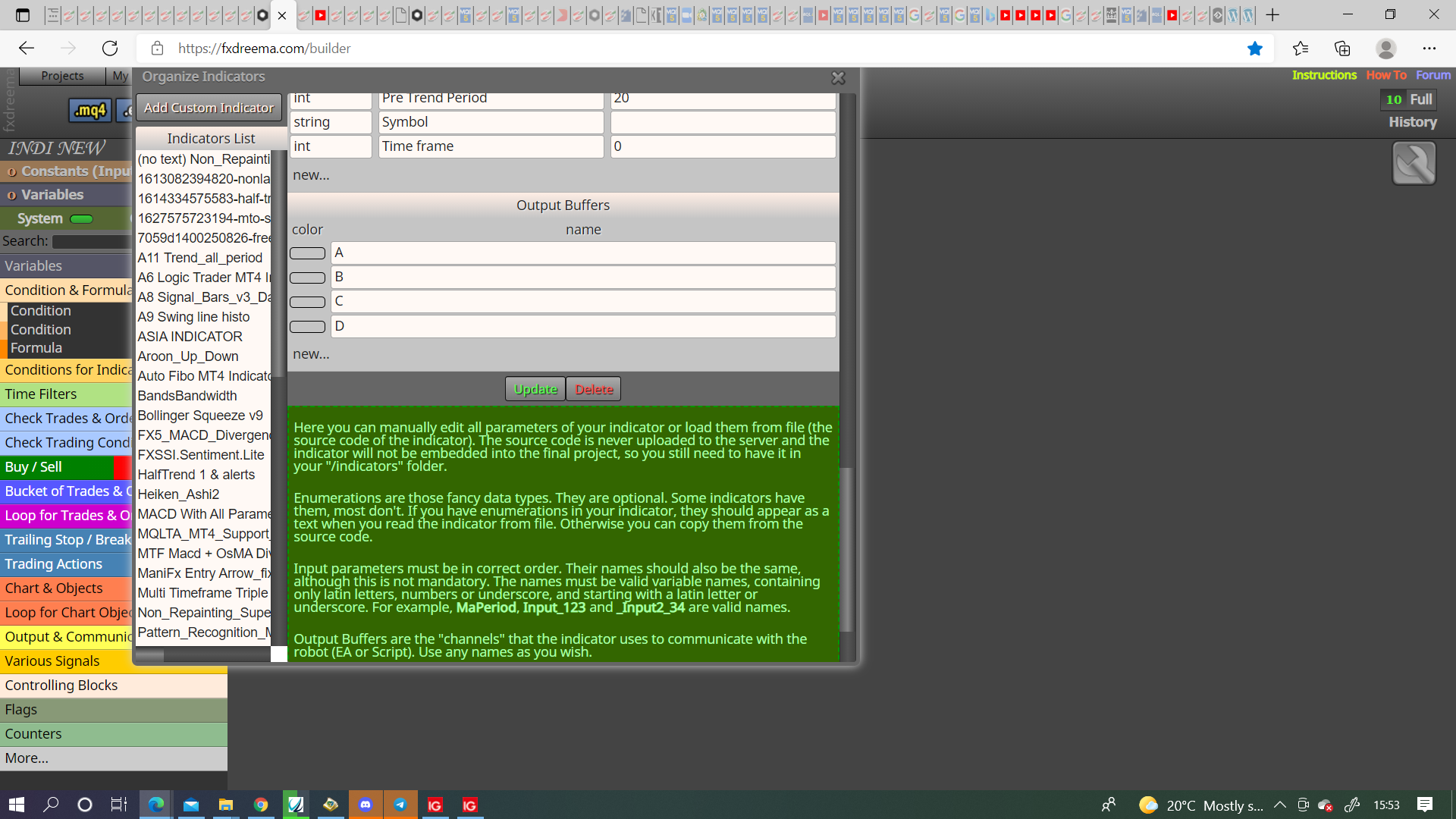The image size is (1456, 819).
Task: Select A11 Trend_all_period in Indicators List
Action: tap(200, 258)
